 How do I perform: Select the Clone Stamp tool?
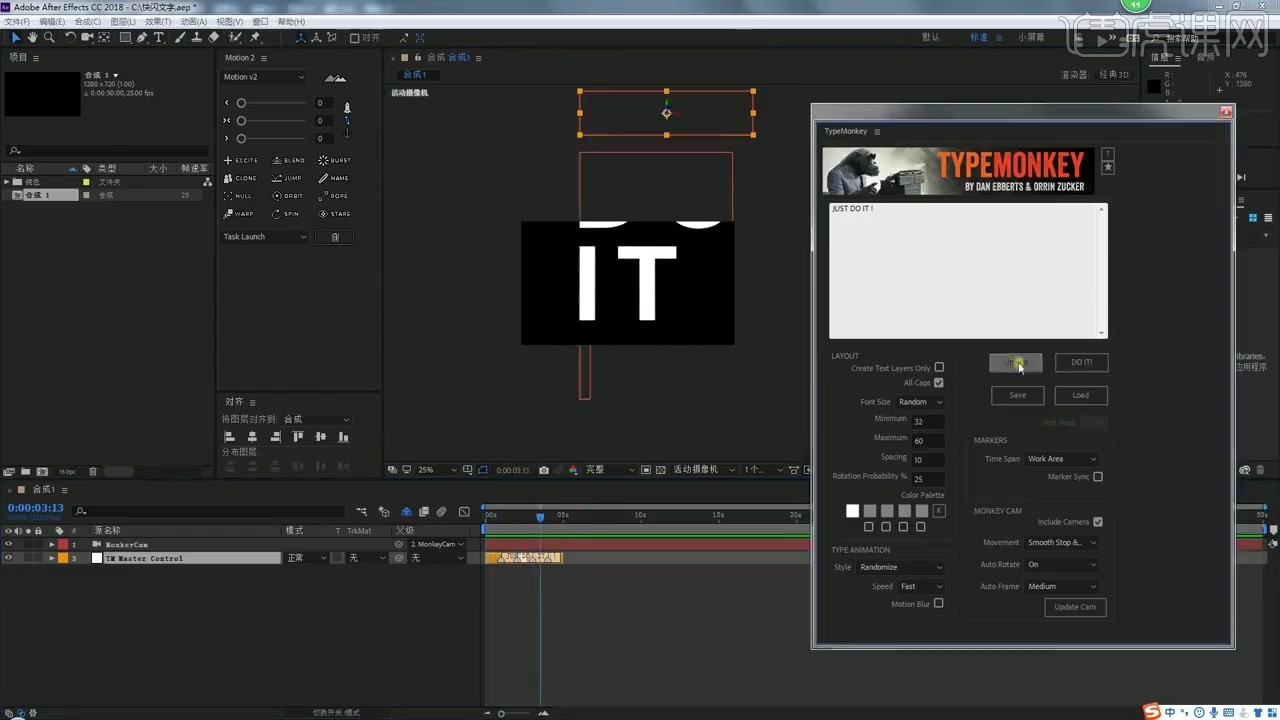coord(197,38)
